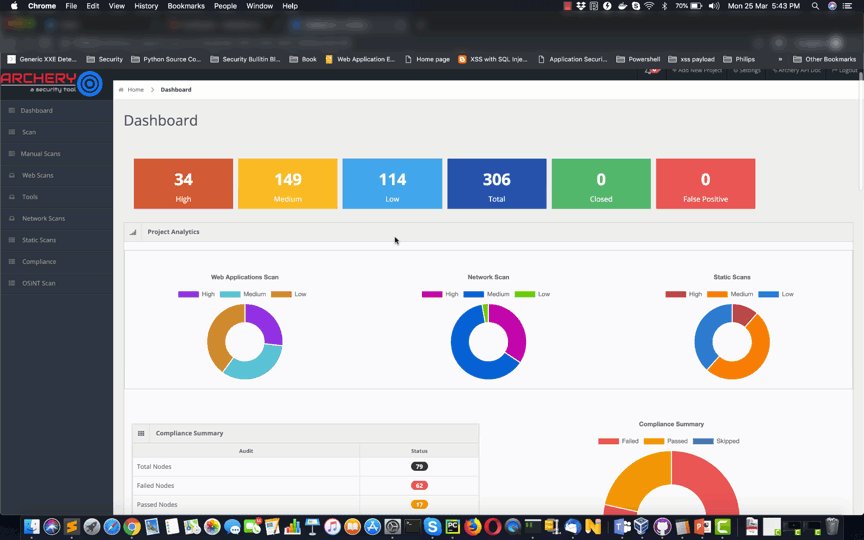Click the Home breadcrumb link
This screenshot has width=864, height=540.
[x=136, y=89]
